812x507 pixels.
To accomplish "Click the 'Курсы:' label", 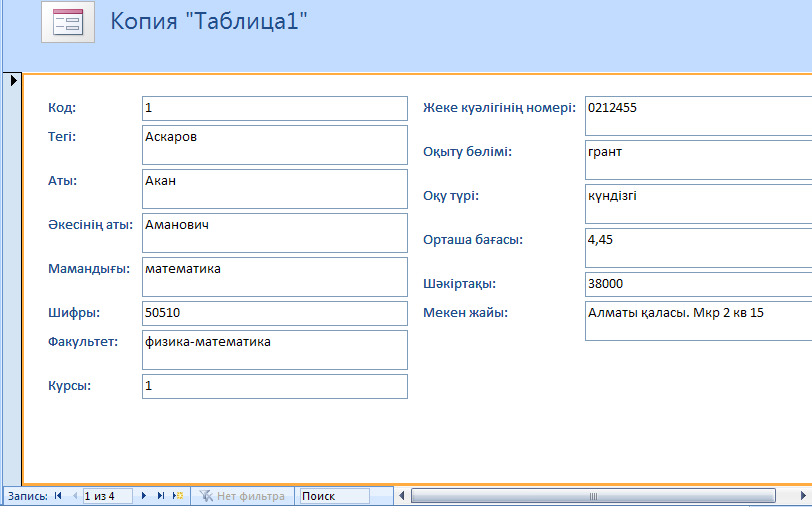I will pos(69,386).
